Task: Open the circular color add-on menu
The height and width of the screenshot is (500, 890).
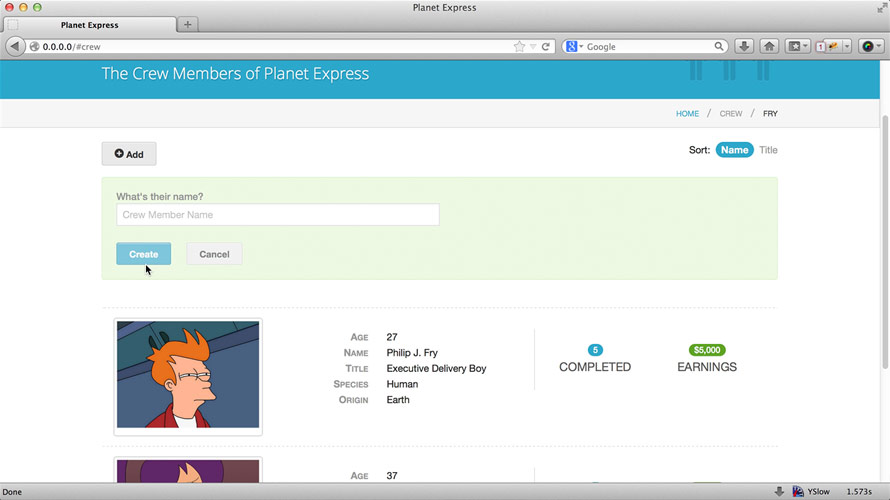Action: pos(871,47)
